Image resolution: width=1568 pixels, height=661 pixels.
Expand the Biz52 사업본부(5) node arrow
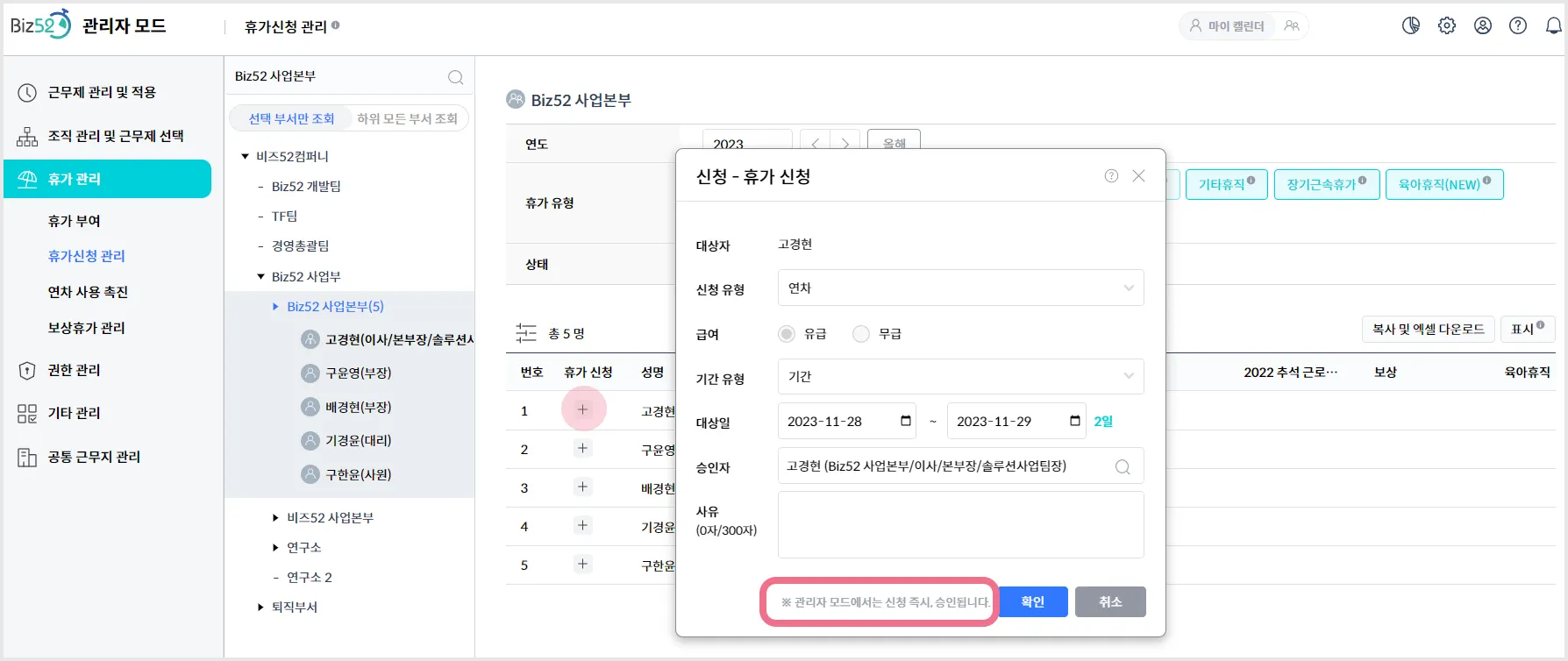276,307
